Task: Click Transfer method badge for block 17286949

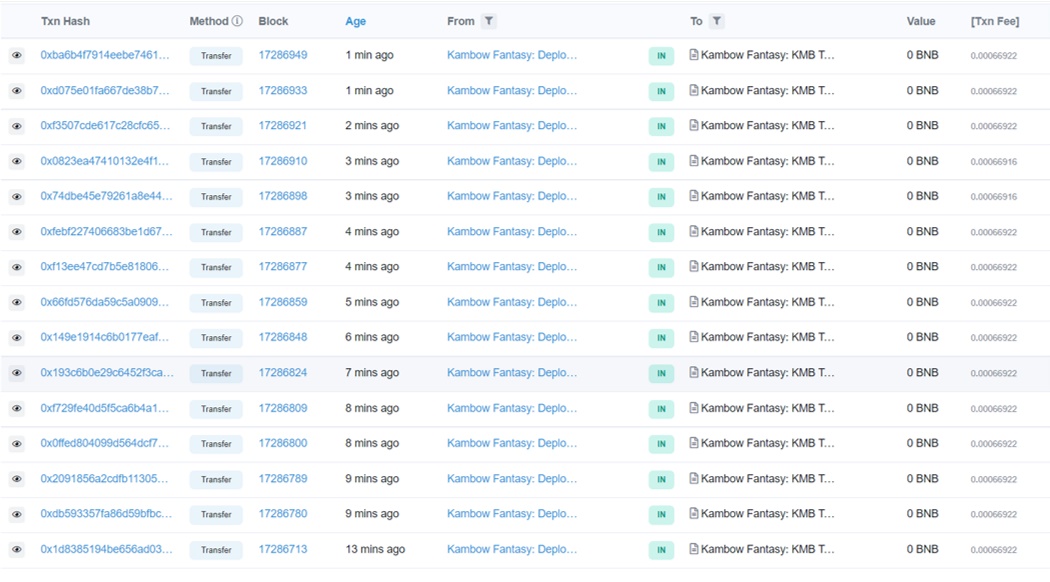Action: (x=216, y=56)
